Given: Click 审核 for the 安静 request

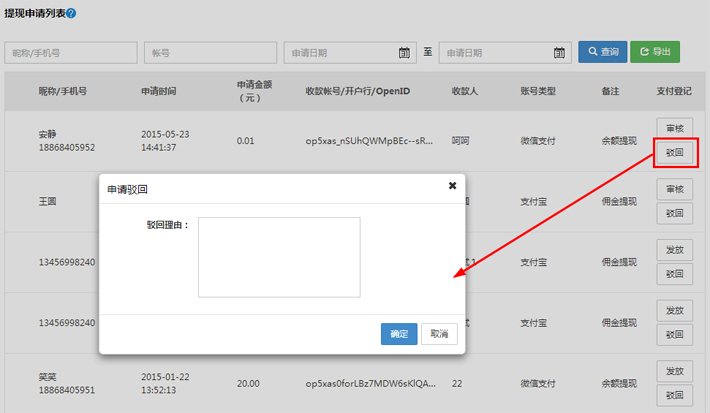Looking at the screenshot, I should click(674, 128).
